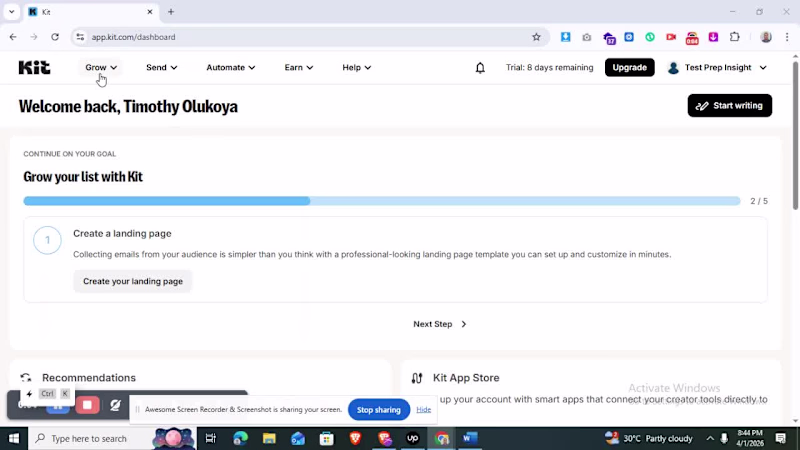
Task: Go back to the previous page
Action: click(x=13, y=37)
